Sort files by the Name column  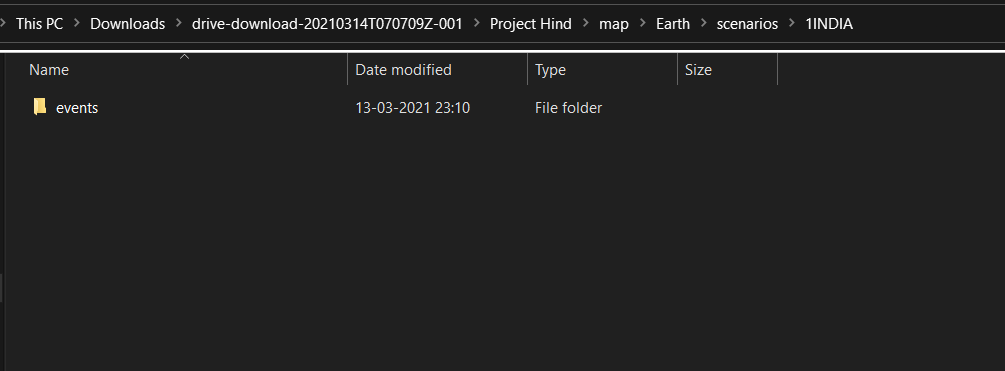[185, 69]
